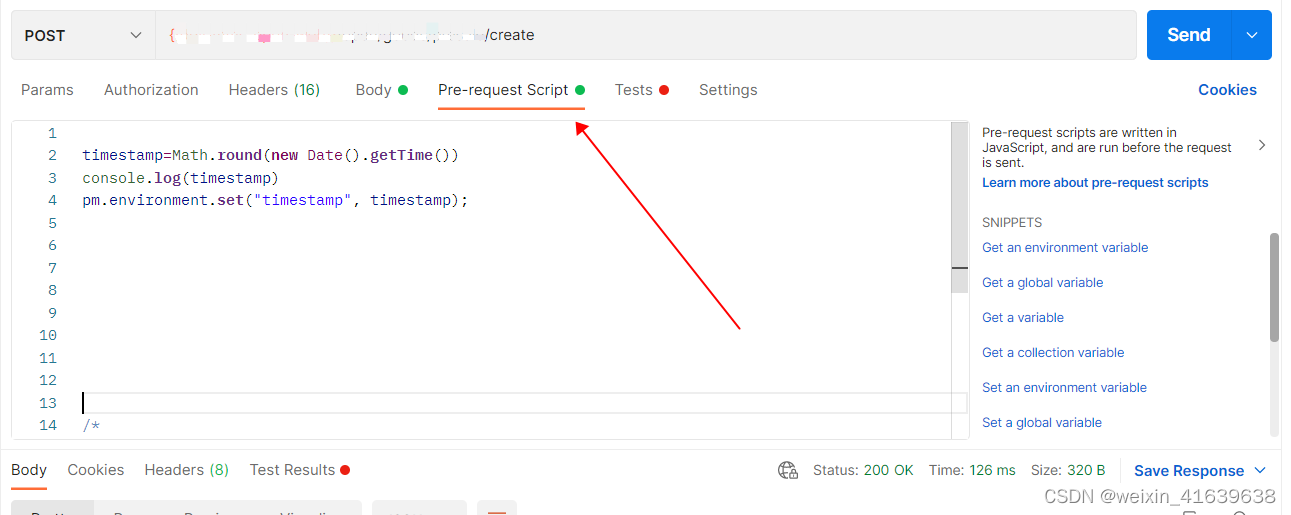Screen dimensions: 1291x515
Task: Click the network globe icon near Status
Action: pos(788,470)
